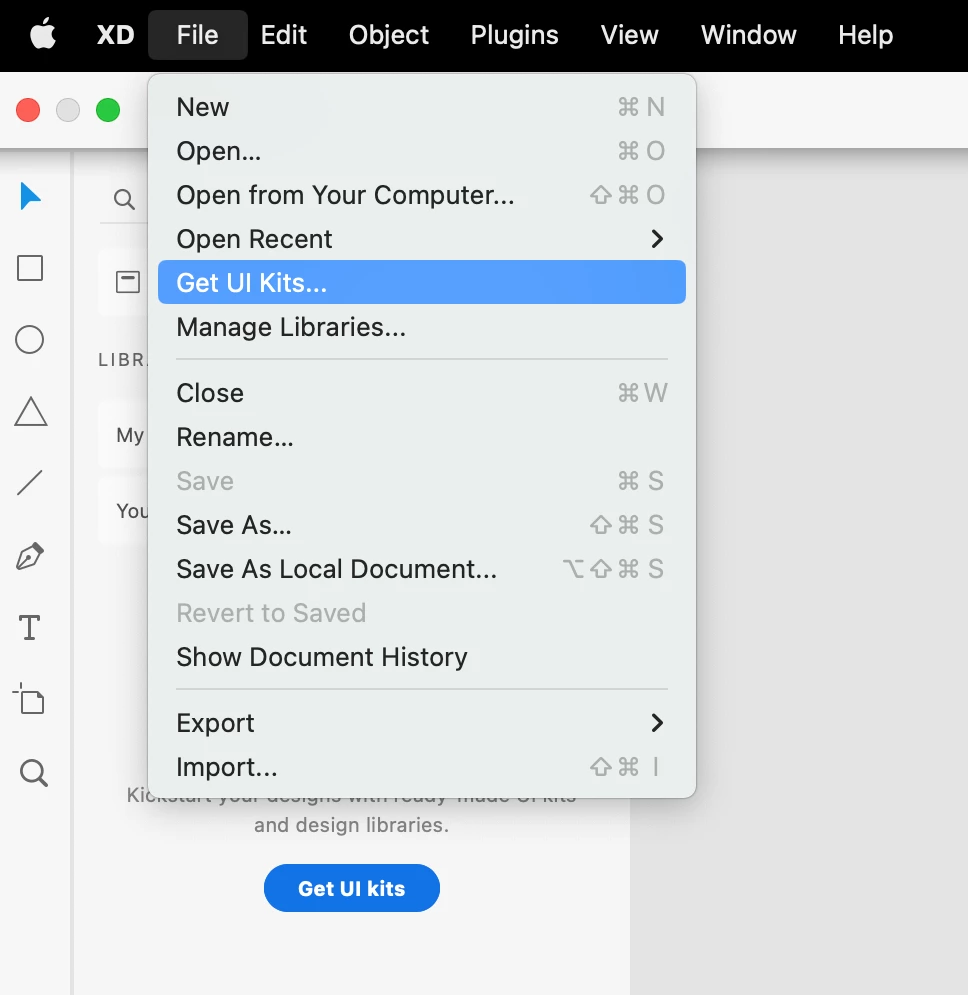Screen dimensions: 968x995
Task: Choose Close from the File menu
Action: pos(421,393)
